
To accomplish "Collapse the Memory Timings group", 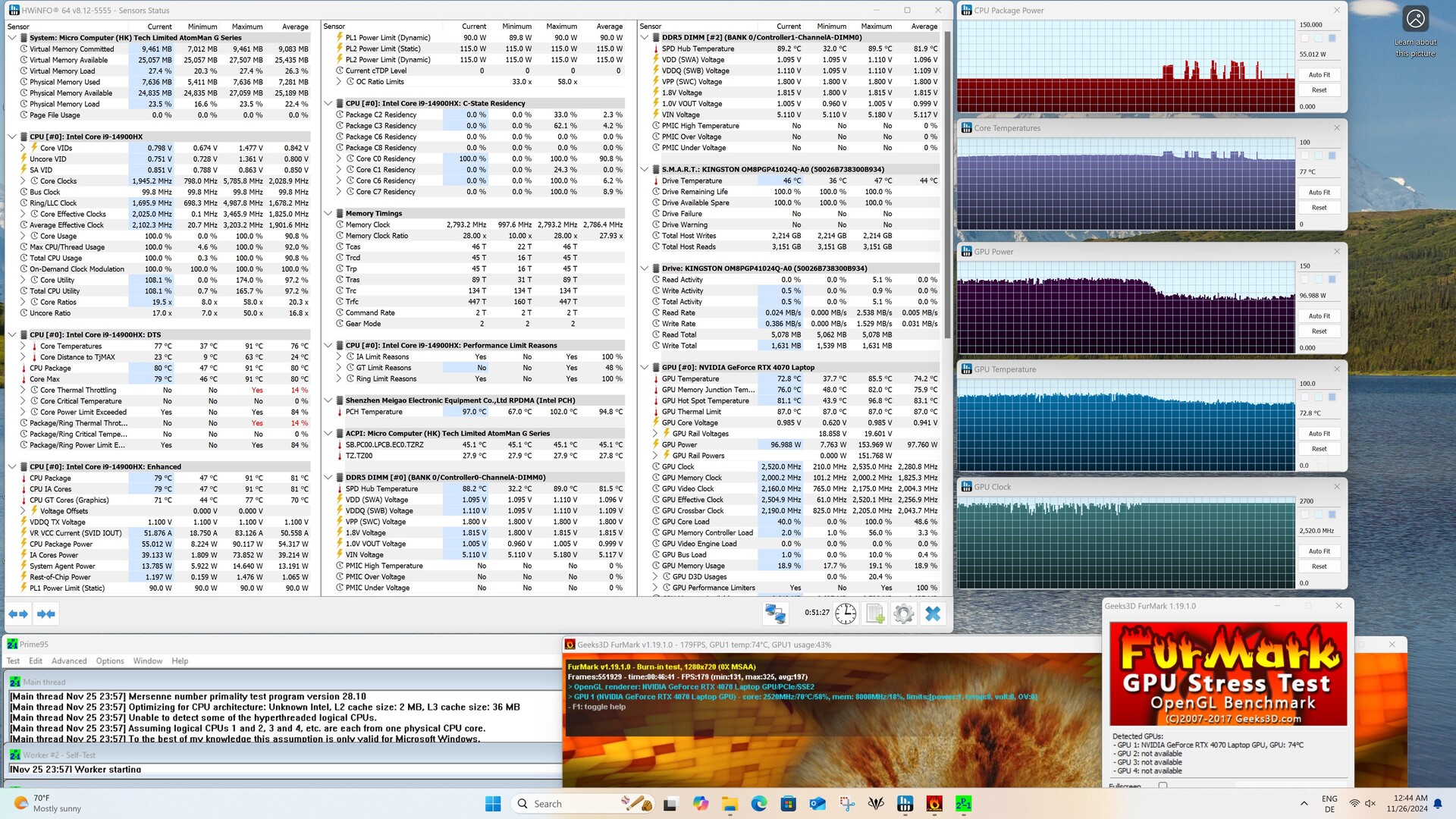I will pyautogui.click(x=328, y=214).
